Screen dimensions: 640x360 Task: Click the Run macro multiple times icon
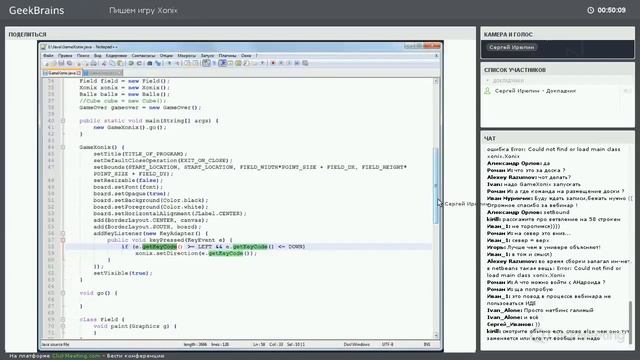(297, 63)
